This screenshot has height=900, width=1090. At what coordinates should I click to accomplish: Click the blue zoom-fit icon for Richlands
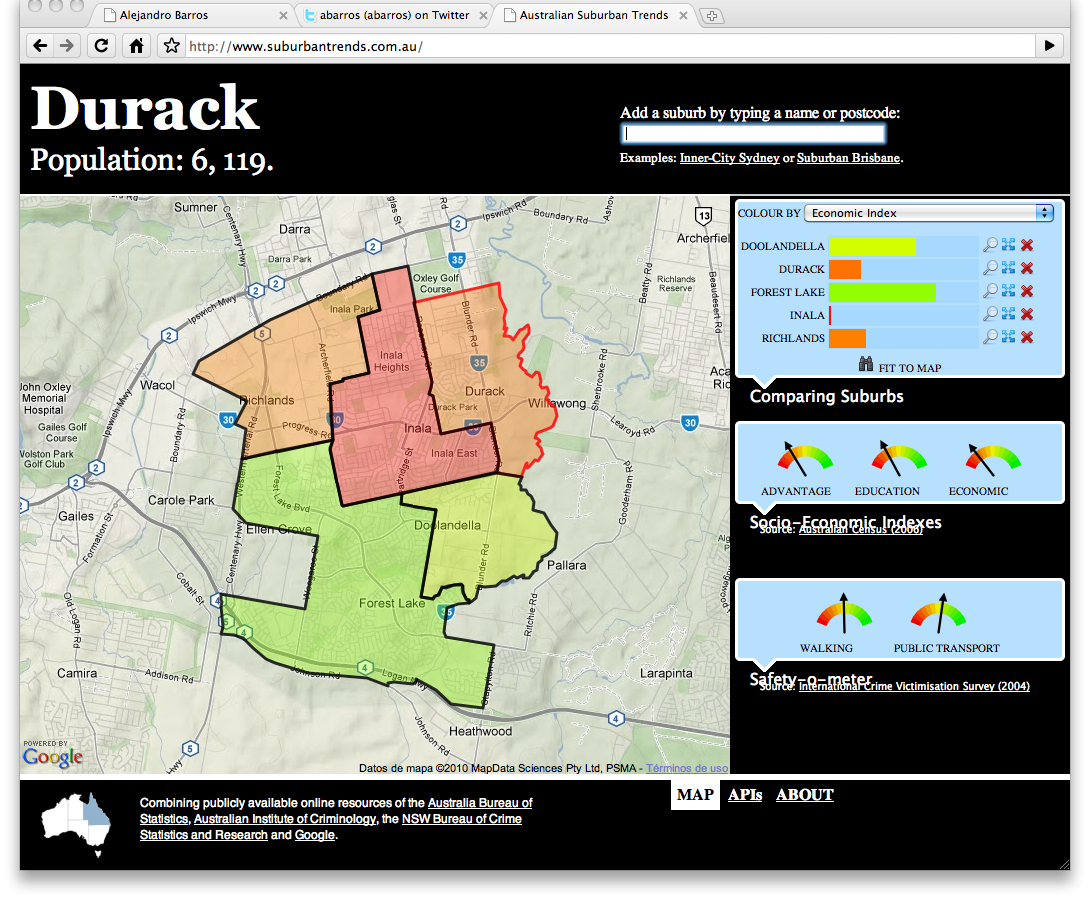[x=1009, y=336]
